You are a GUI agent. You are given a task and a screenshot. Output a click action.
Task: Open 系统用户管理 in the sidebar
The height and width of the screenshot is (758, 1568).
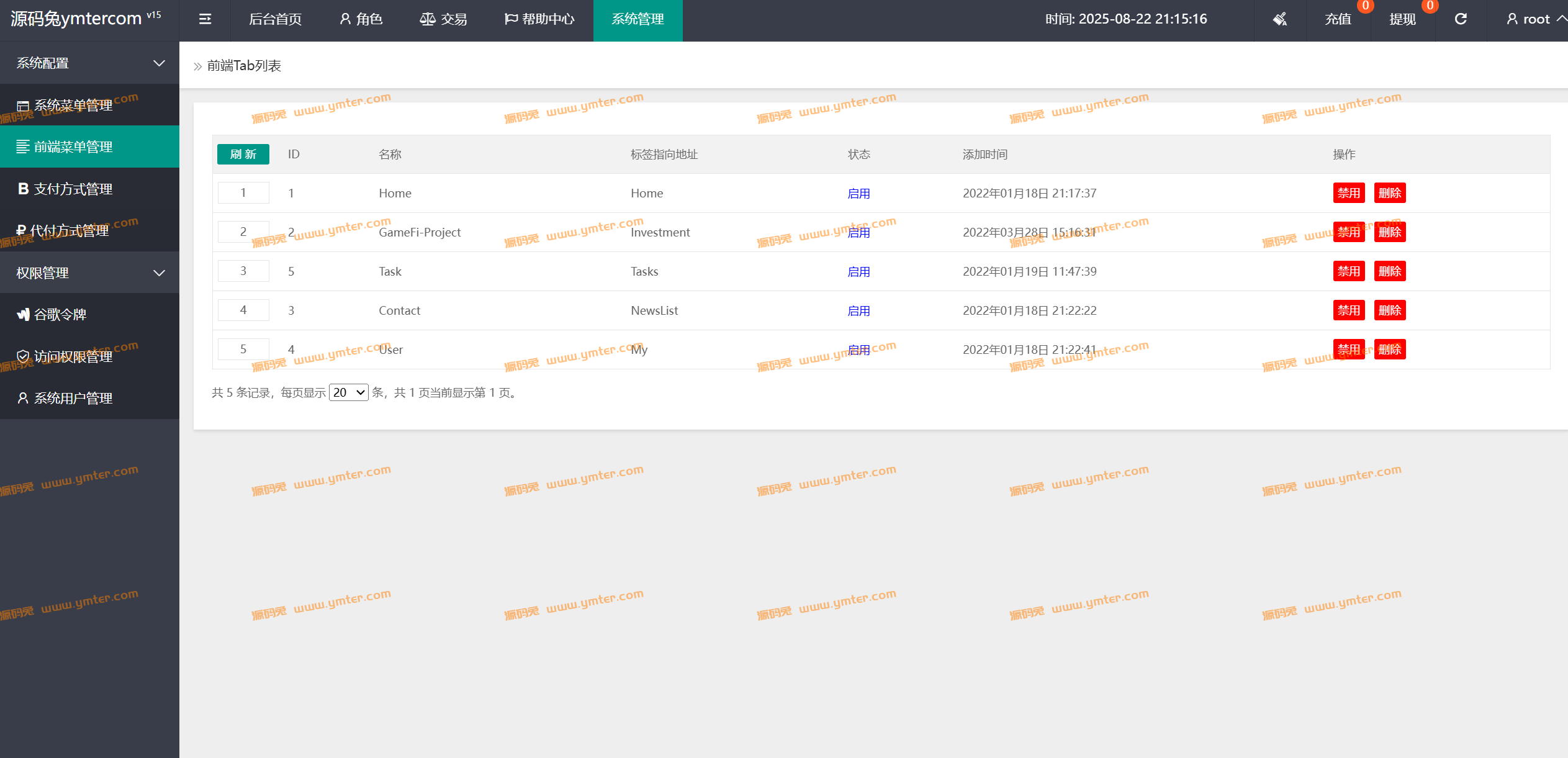tap(89, 398)
